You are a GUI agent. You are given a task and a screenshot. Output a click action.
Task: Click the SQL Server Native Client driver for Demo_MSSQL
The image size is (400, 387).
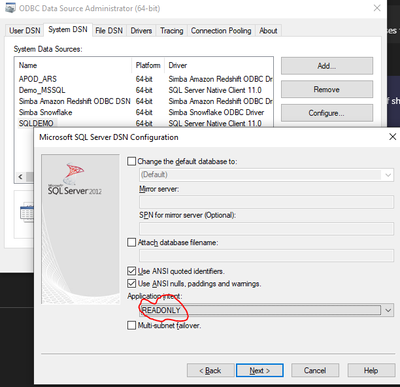coord(215,90)
